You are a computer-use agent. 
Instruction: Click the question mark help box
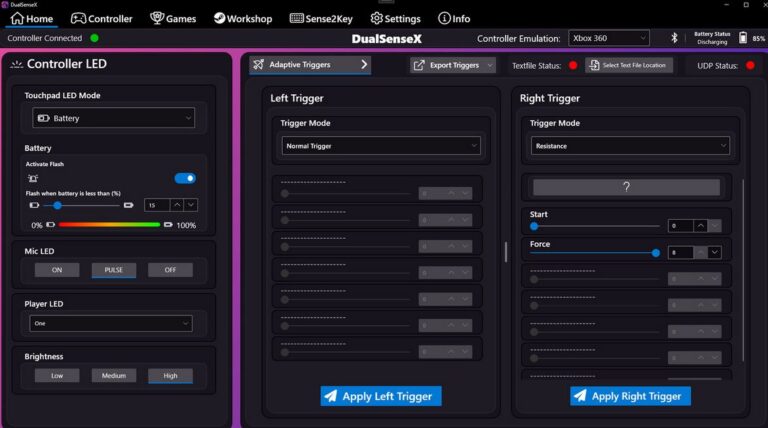point(625,187)
